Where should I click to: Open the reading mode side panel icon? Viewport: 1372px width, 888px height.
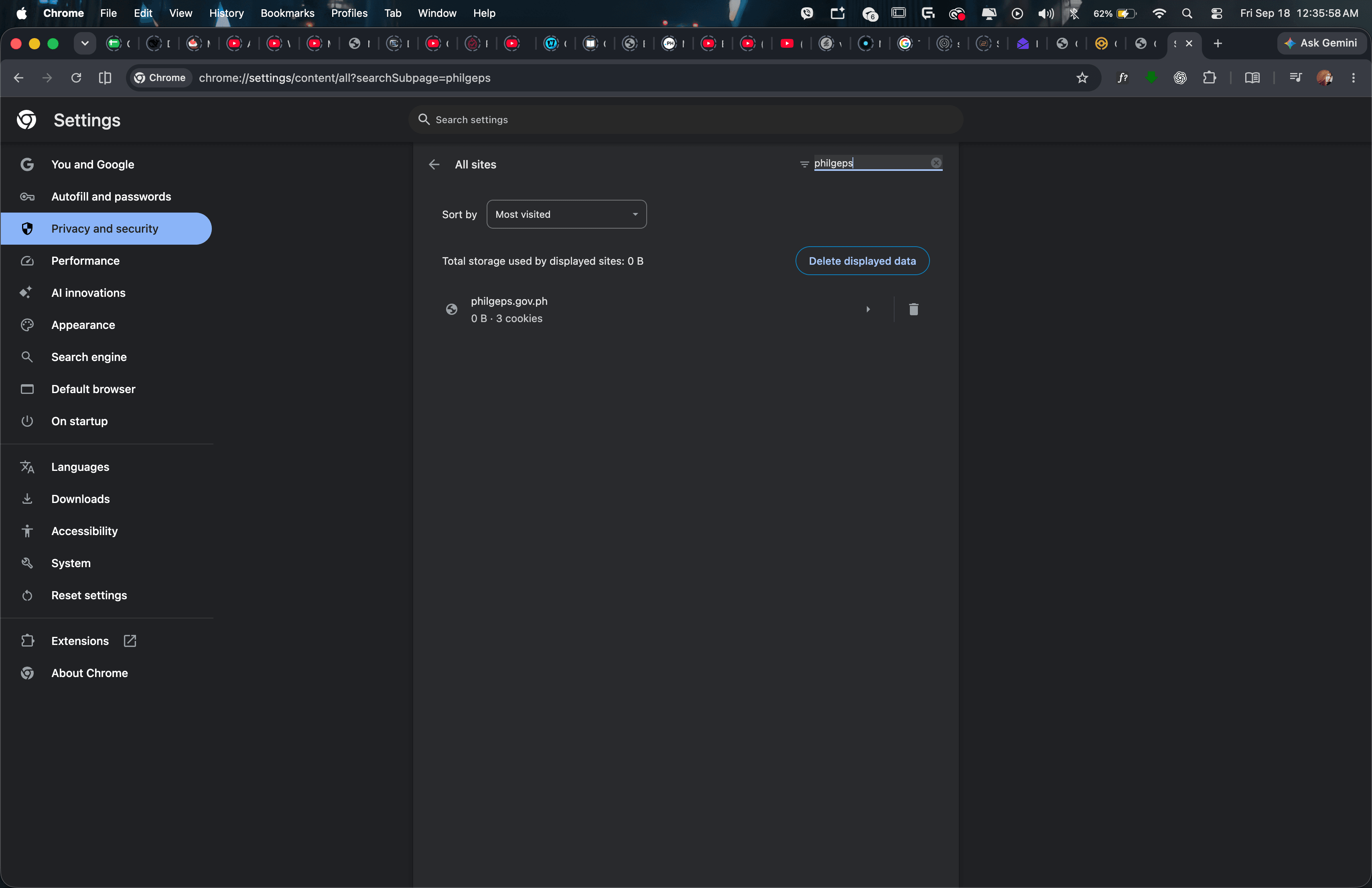coord(1252,78)
